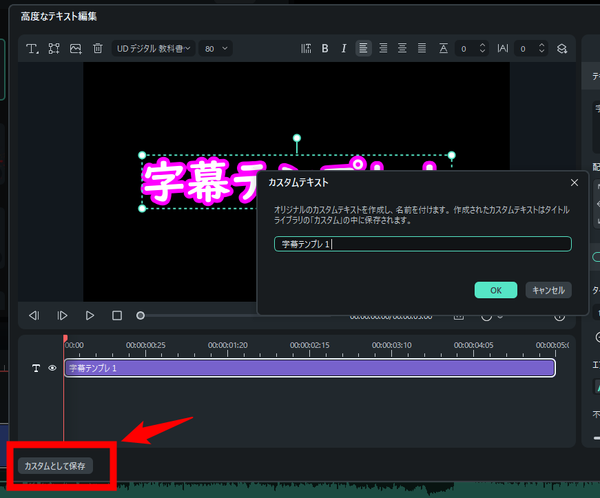Click the top-left text box handle

142,155
